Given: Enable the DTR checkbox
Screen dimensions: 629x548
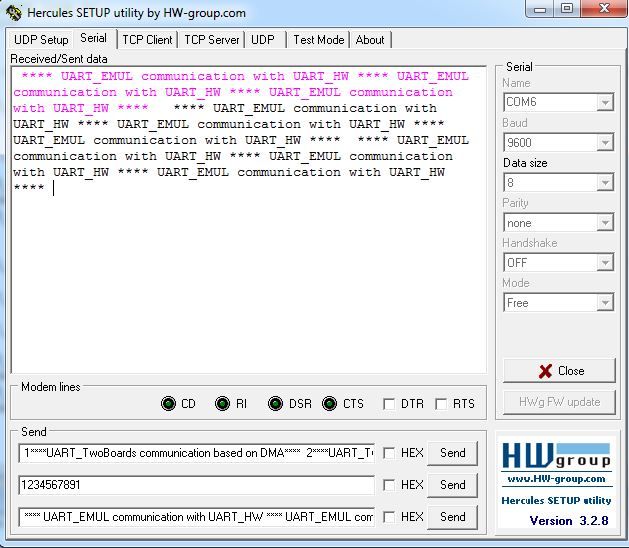Looking at the screenshot, I should (x=389, y=404).
